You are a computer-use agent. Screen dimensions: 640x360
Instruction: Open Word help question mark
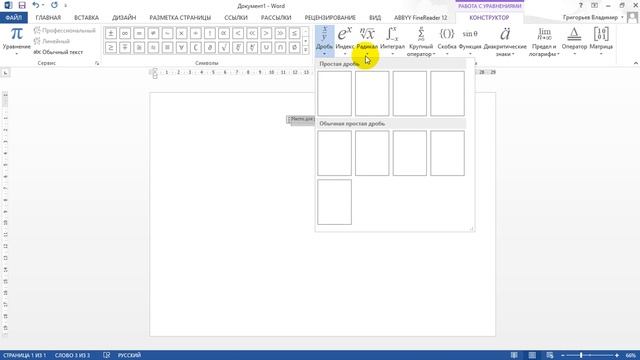click(x=580, y=5)
